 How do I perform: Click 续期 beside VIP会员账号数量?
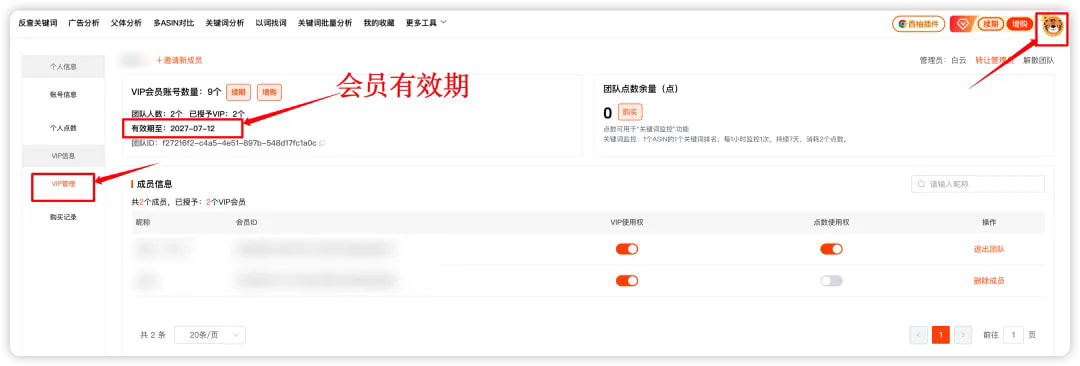237,92
